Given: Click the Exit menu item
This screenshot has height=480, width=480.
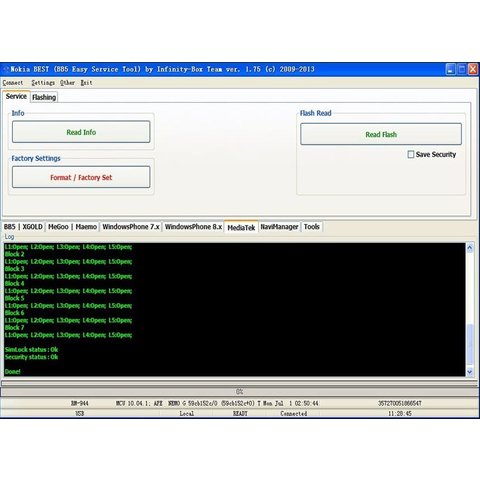Looking at the screenshot, I should tap(86, 82).
